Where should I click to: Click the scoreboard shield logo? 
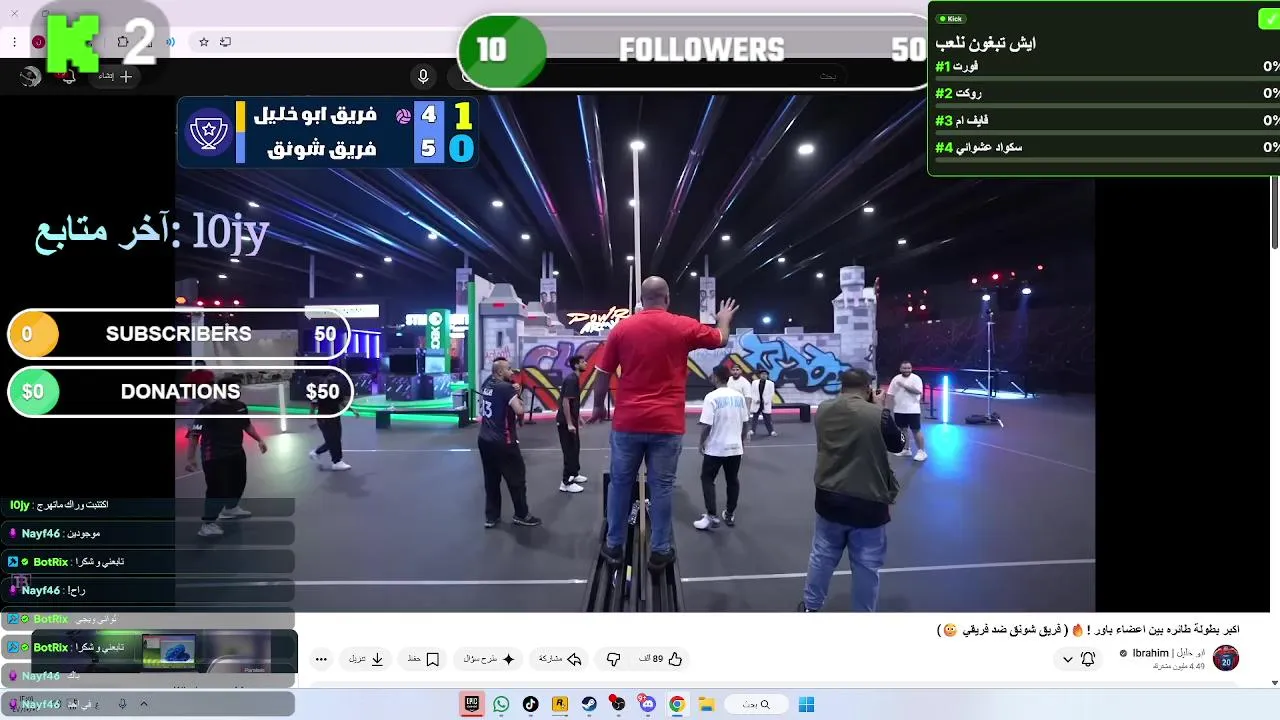click(x=208, y=132)
